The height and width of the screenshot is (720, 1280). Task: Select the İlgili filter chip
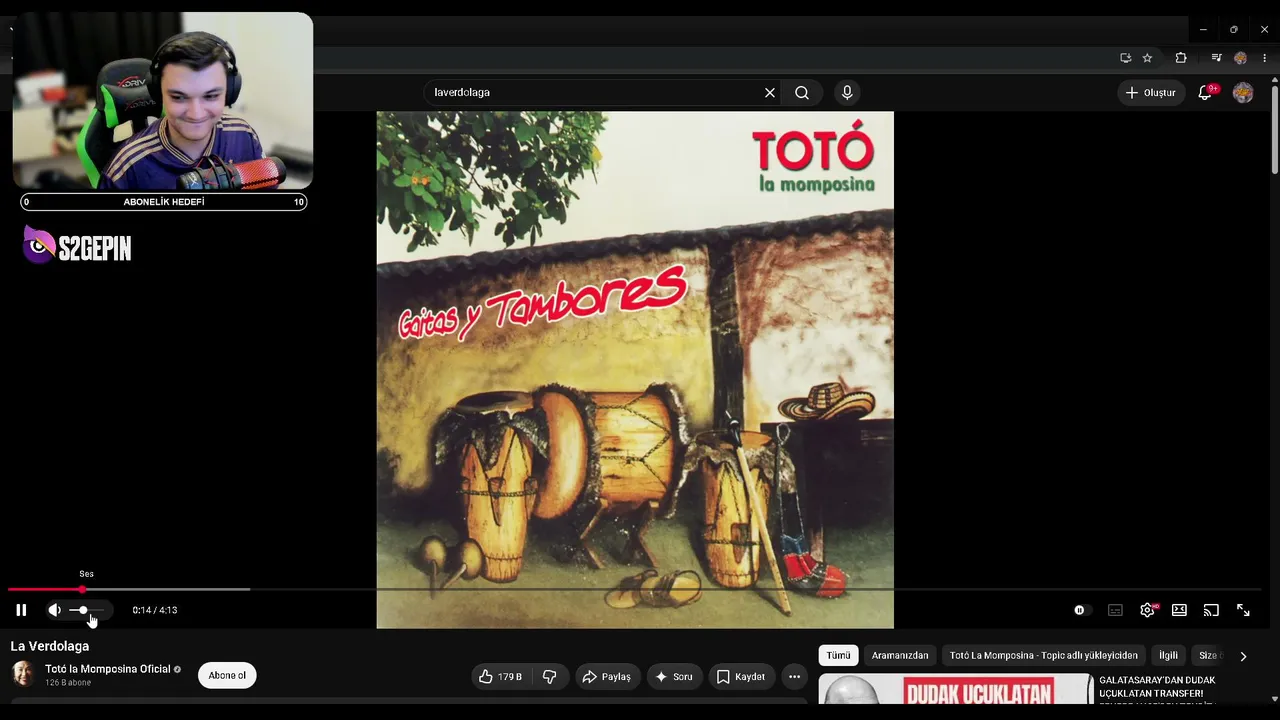[1168, 656]
